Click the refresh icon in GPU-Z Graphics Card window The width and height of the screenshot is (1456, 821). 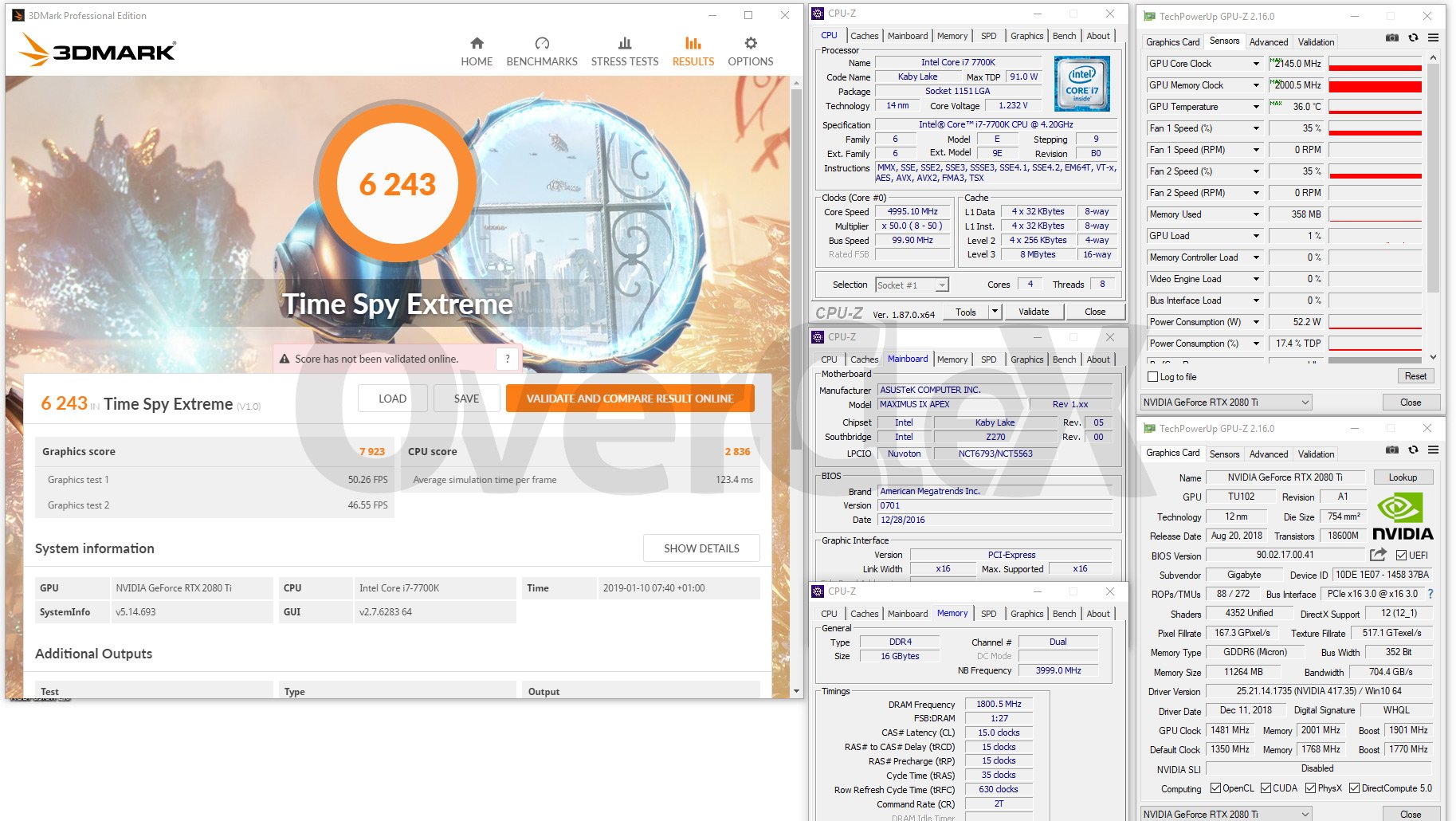point(1413,450)
